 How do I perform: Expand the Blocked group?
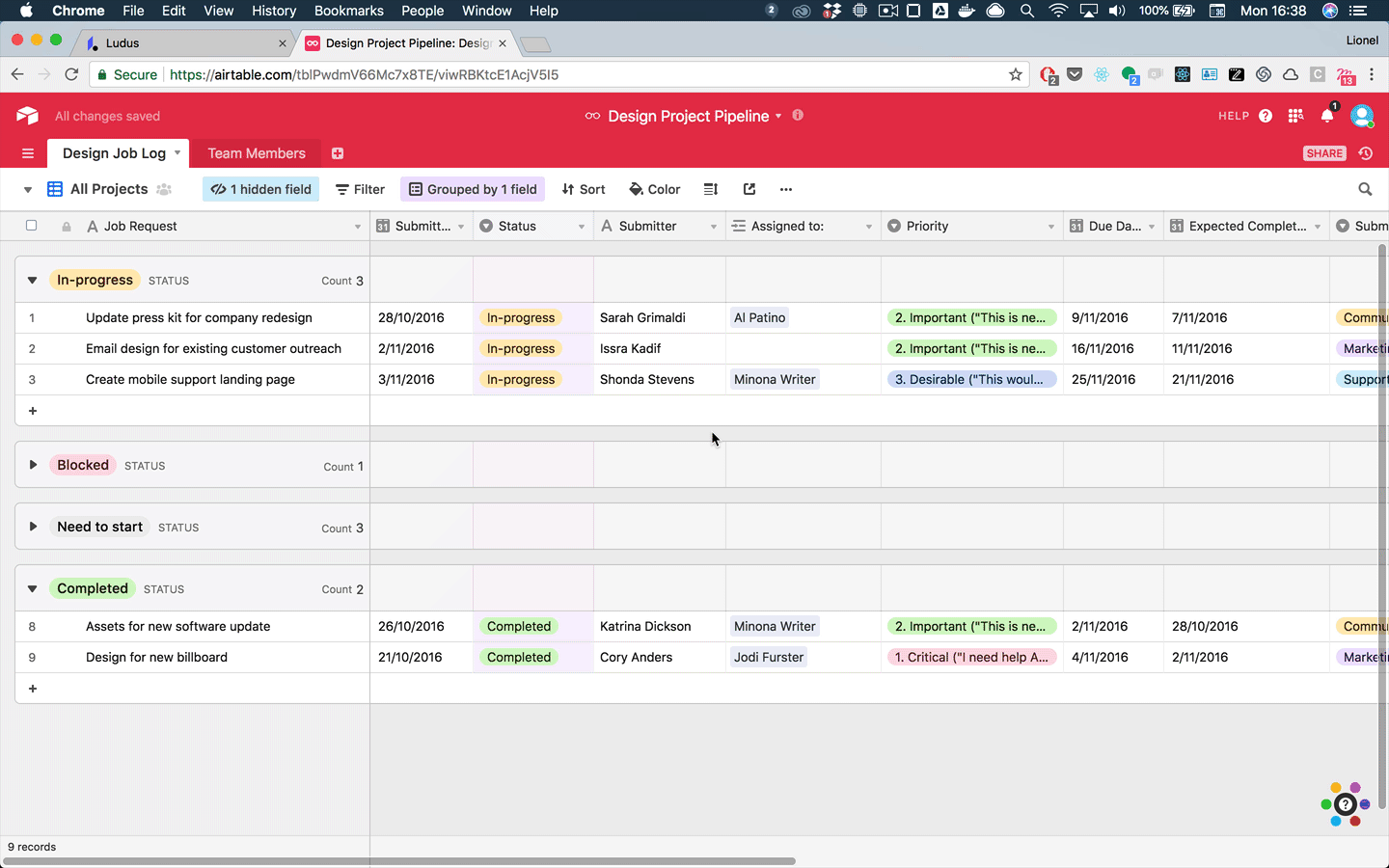coord(33,465)
